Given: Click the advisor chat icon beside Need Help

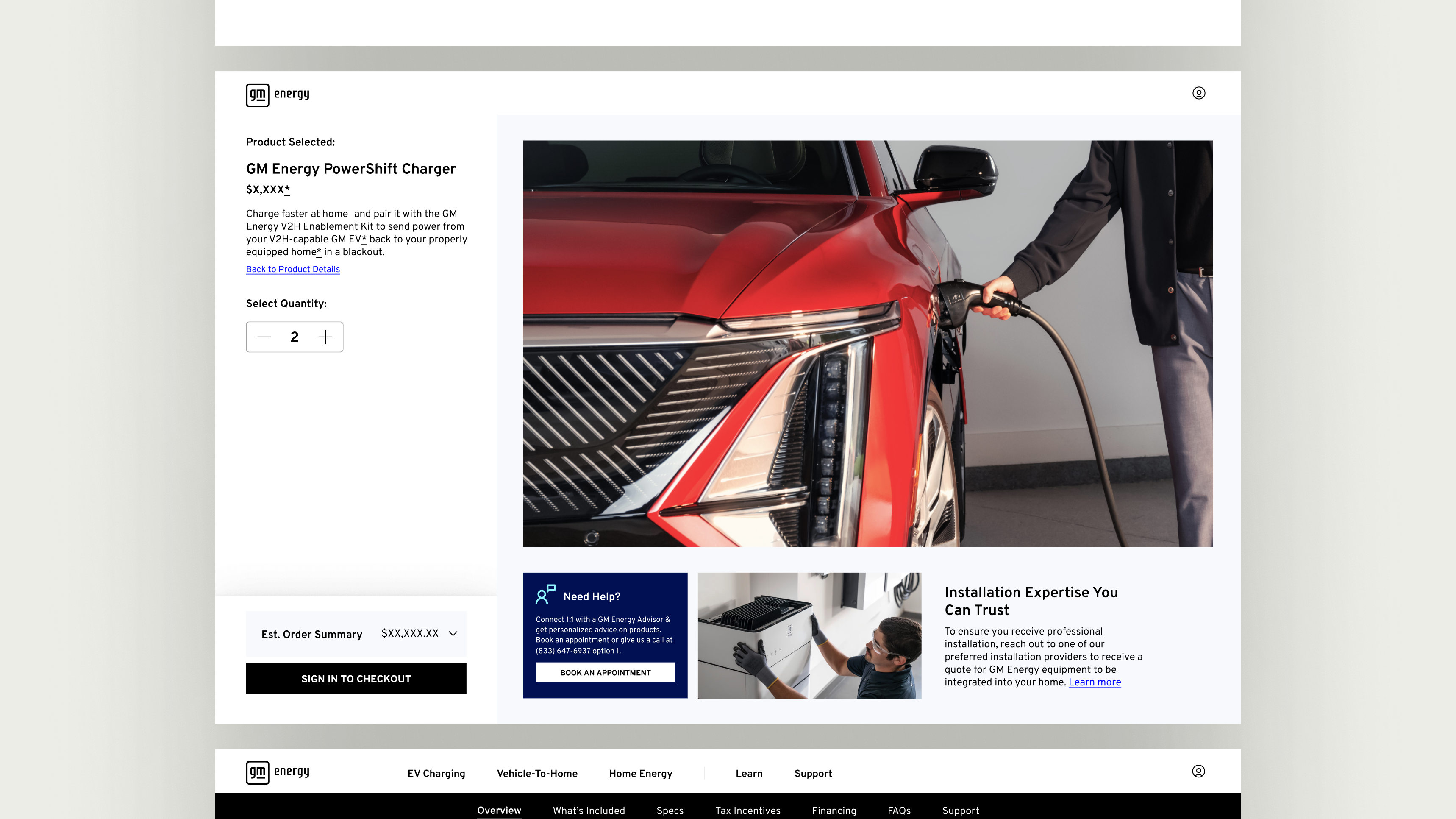Looking at the screenshot, I should click(545, 594).
